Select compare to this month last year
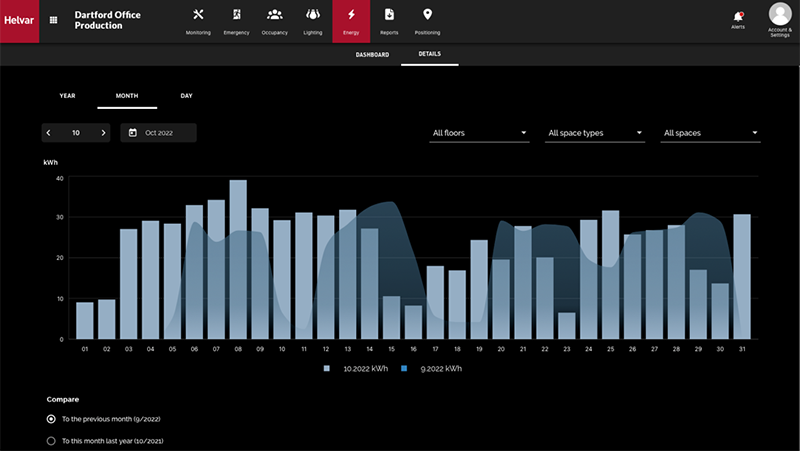 pos(52,440)
